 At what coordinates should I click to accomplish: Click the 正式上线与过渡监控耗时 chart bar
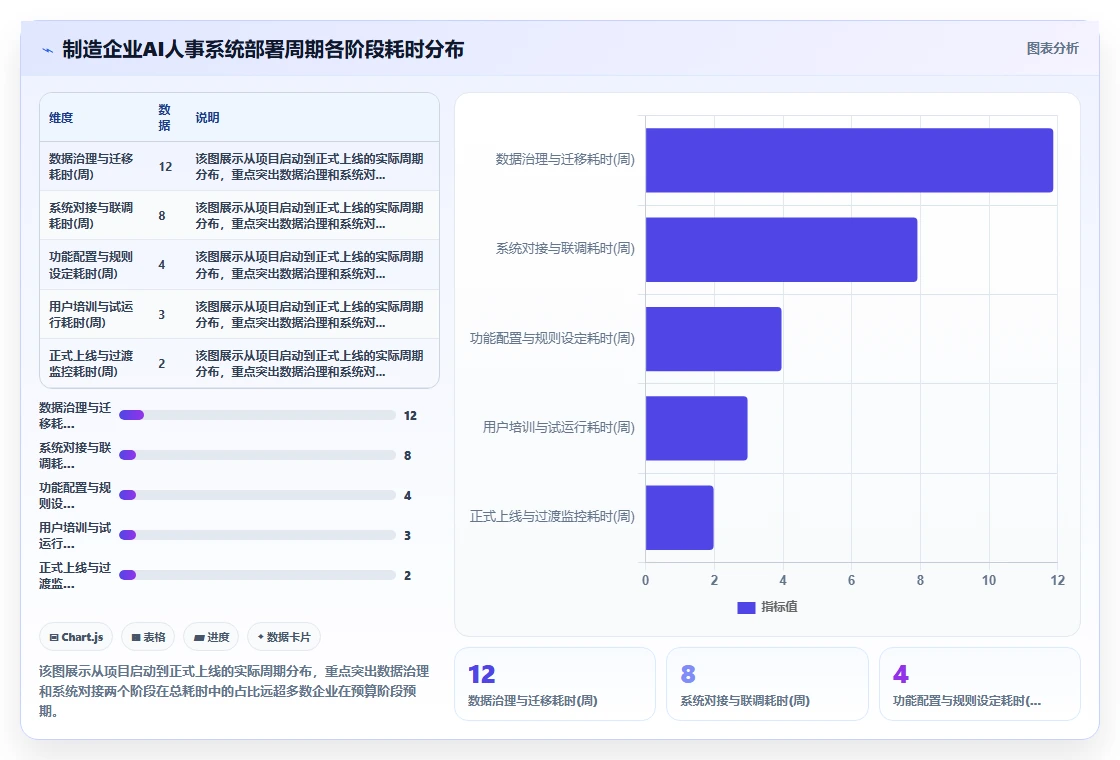(x=679, y=517)
